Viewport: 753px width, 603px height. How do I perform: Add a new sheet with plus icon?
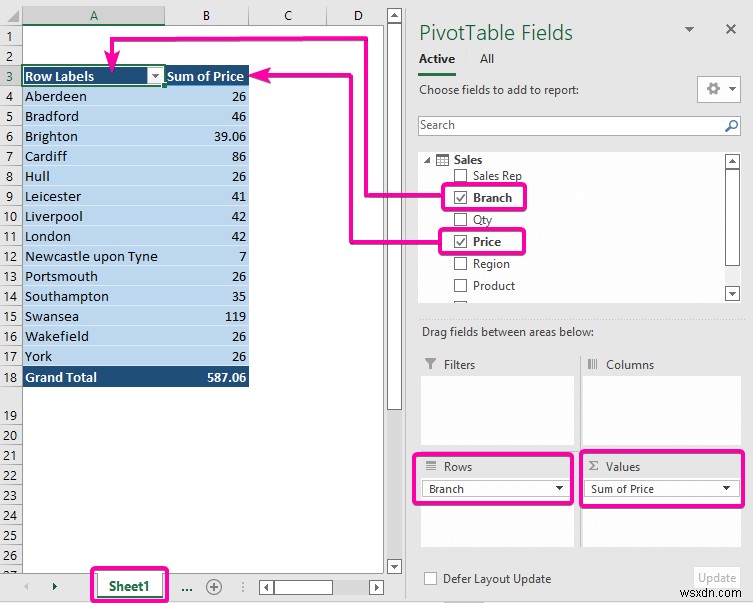[214, 587]
